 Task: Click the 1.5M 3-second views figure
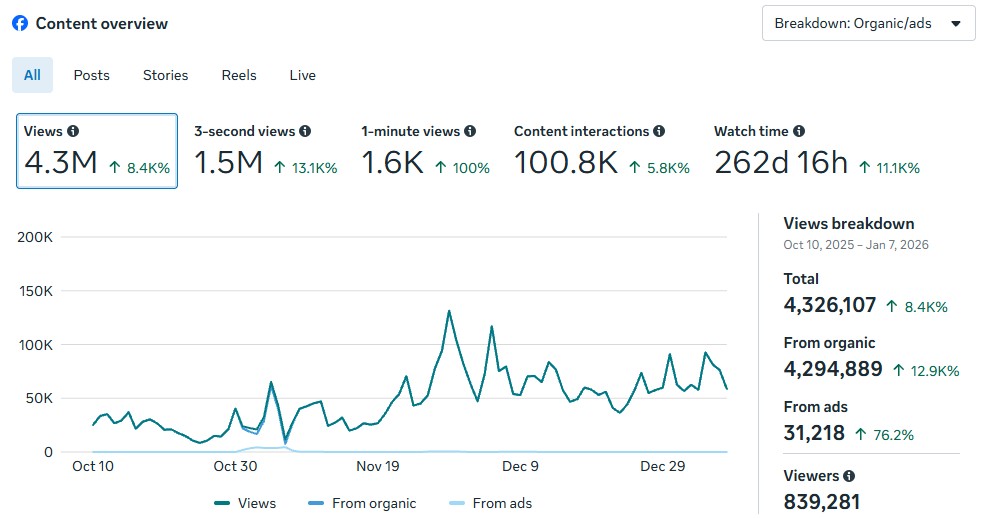[x=229, y=163]
